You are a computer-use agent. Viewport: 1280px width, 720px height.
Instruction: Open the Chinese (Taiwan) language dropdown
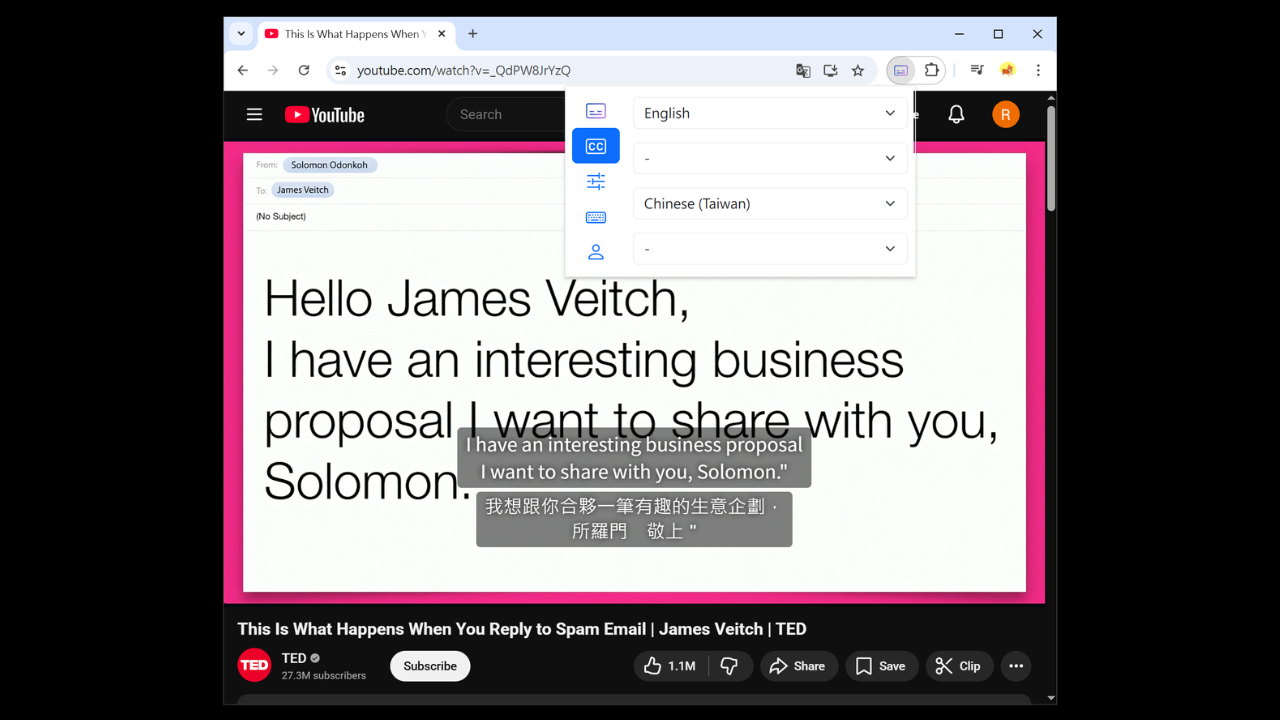click(x=770, y=203)
